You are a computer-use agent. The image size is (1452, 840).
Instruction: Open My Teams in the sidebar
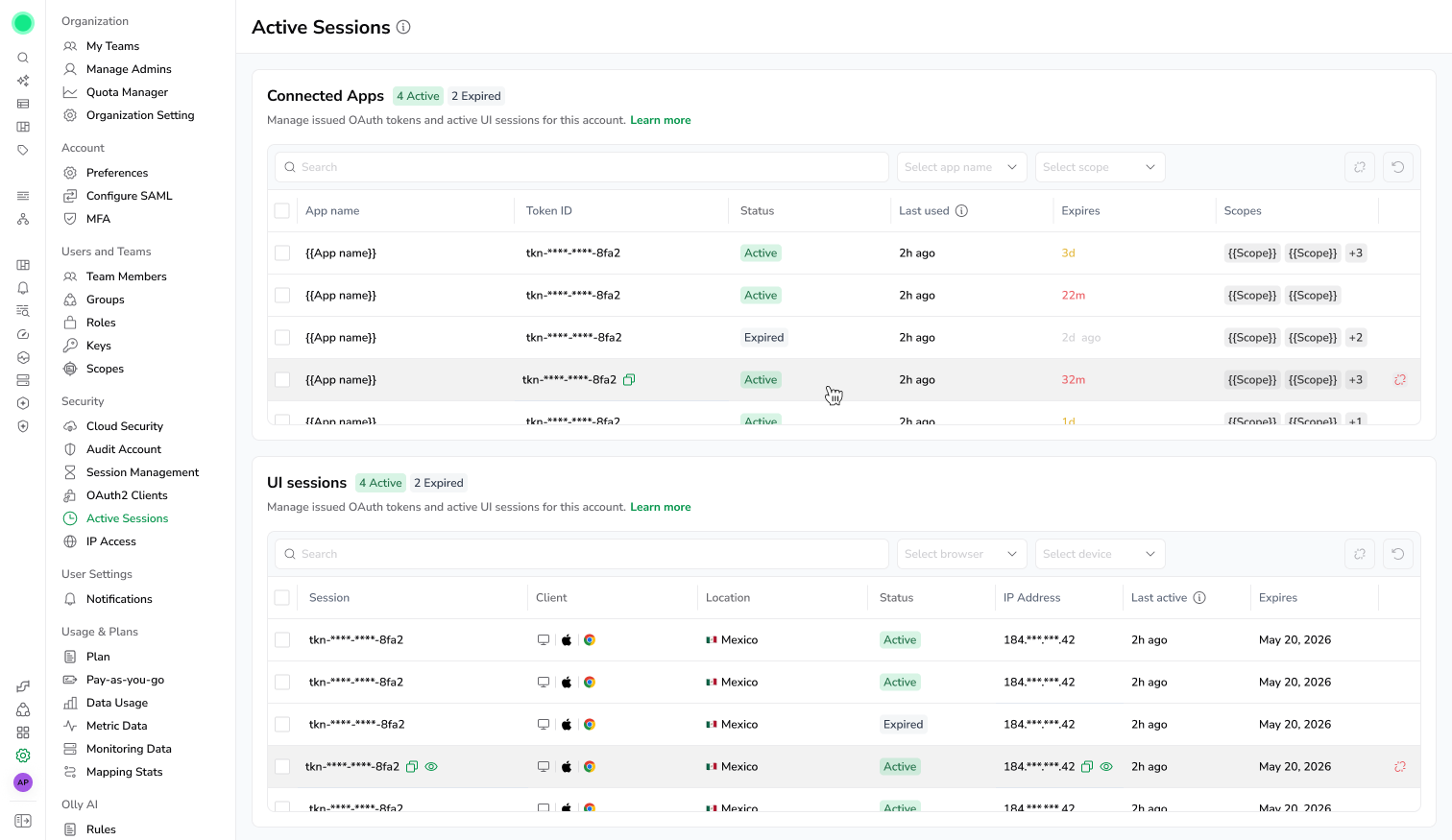click(112, 46)
